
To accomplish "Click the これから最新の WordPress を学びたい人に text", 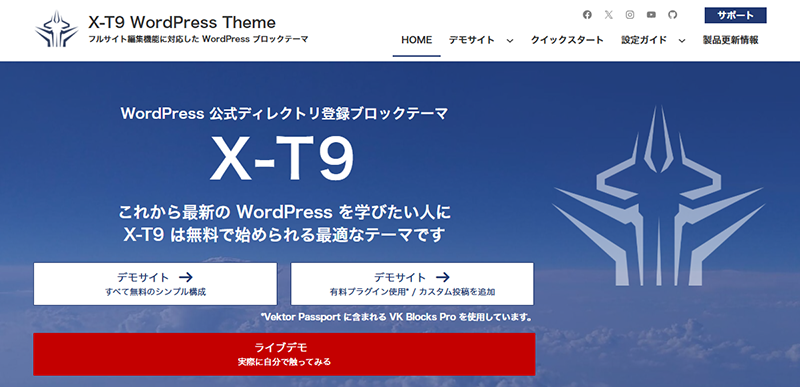I will [285, 212].
